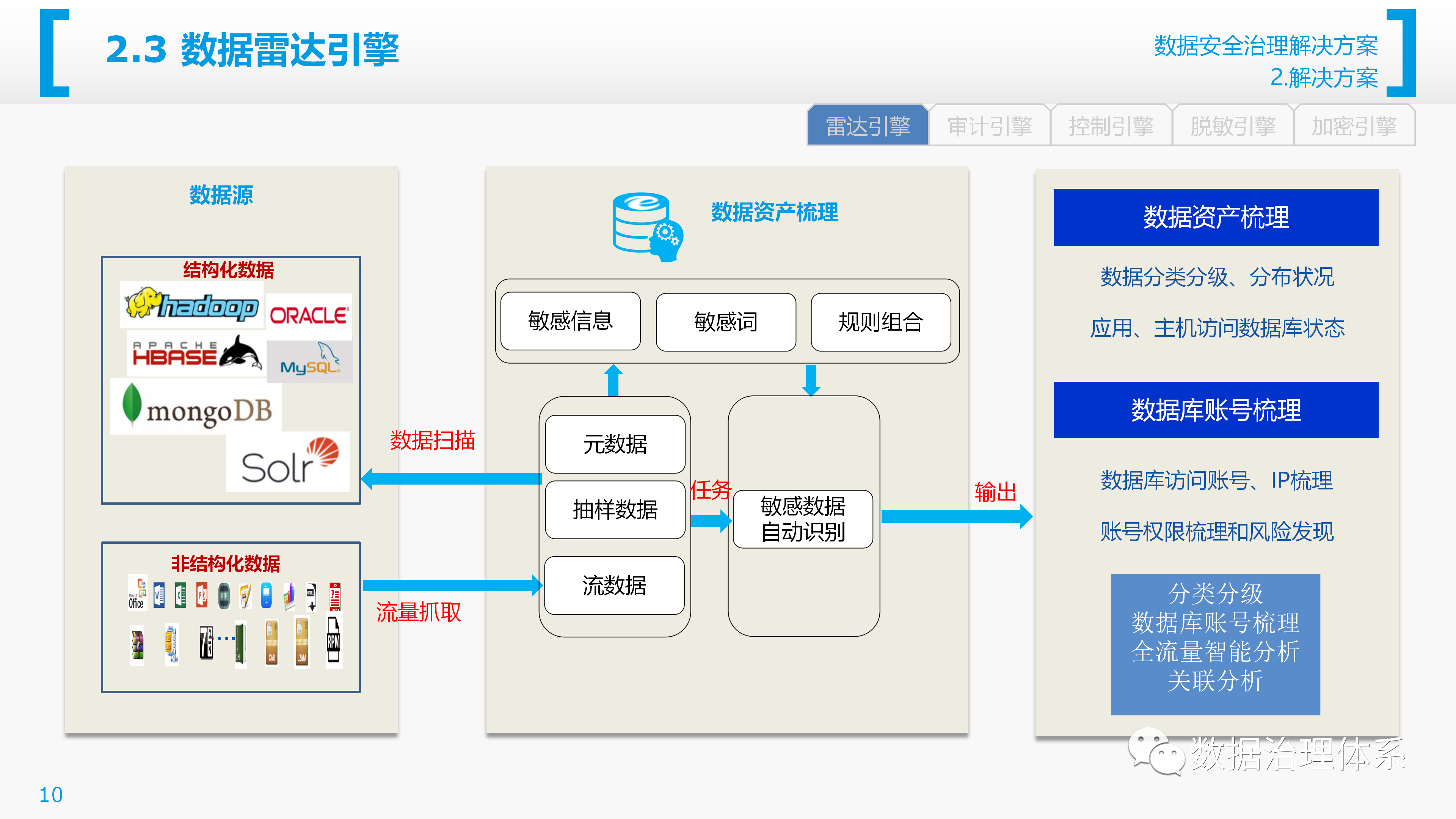Select the mongoDB leaf logo

pos(196,406)
